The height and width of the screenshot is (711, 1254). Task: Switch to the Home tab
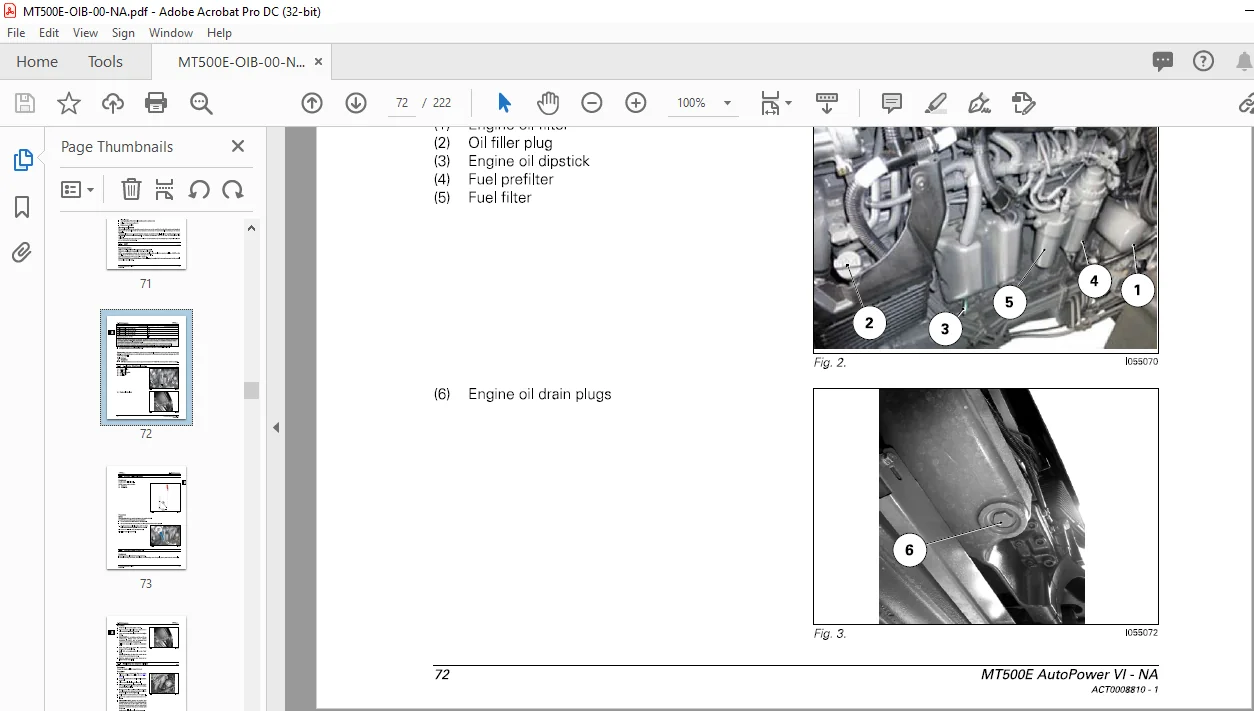click(x=37, y=61)
